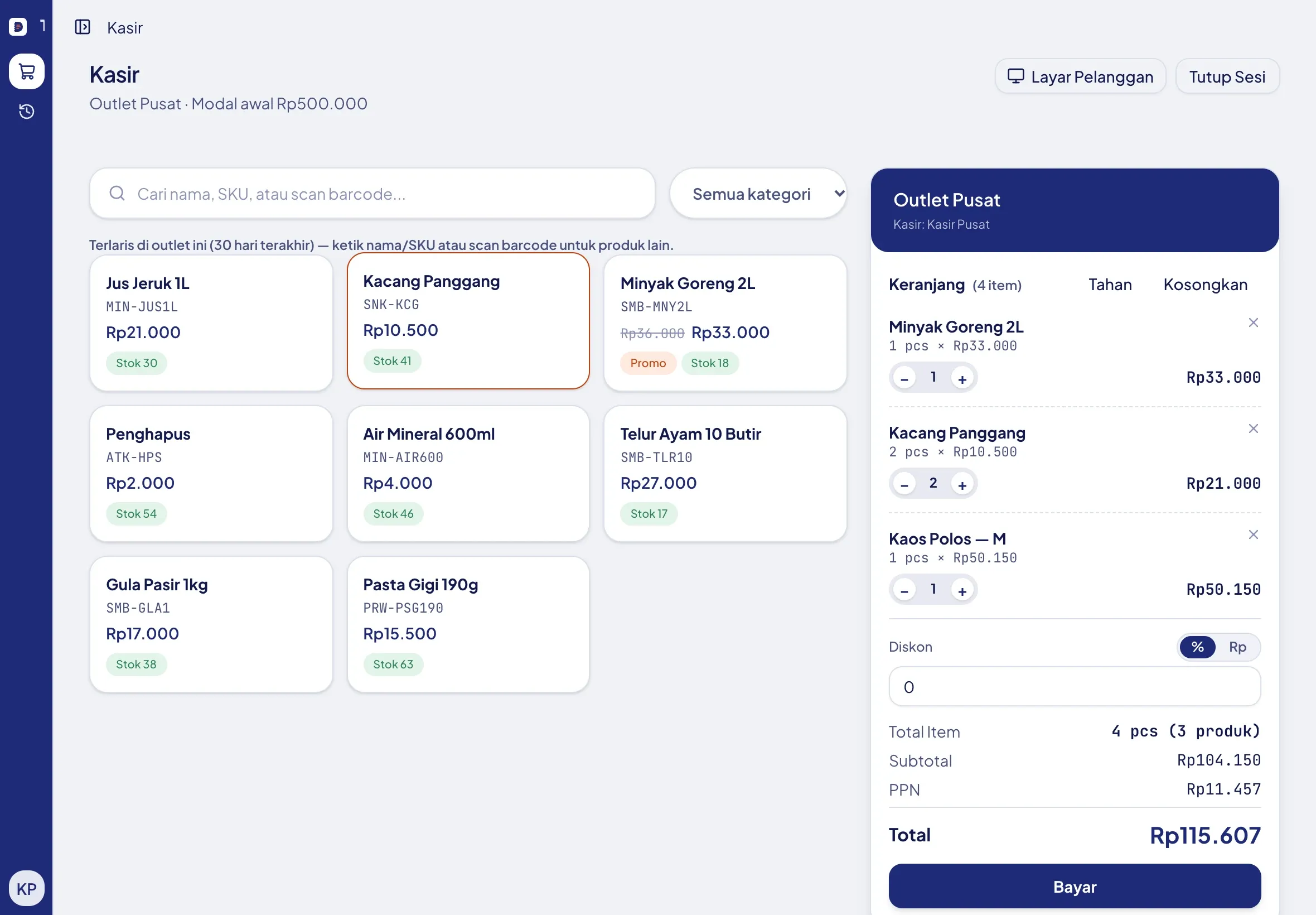The height and width of the screenshot is (915, 1316).
Task: Click the Diskon value input
Action: tap(1074, 686)
